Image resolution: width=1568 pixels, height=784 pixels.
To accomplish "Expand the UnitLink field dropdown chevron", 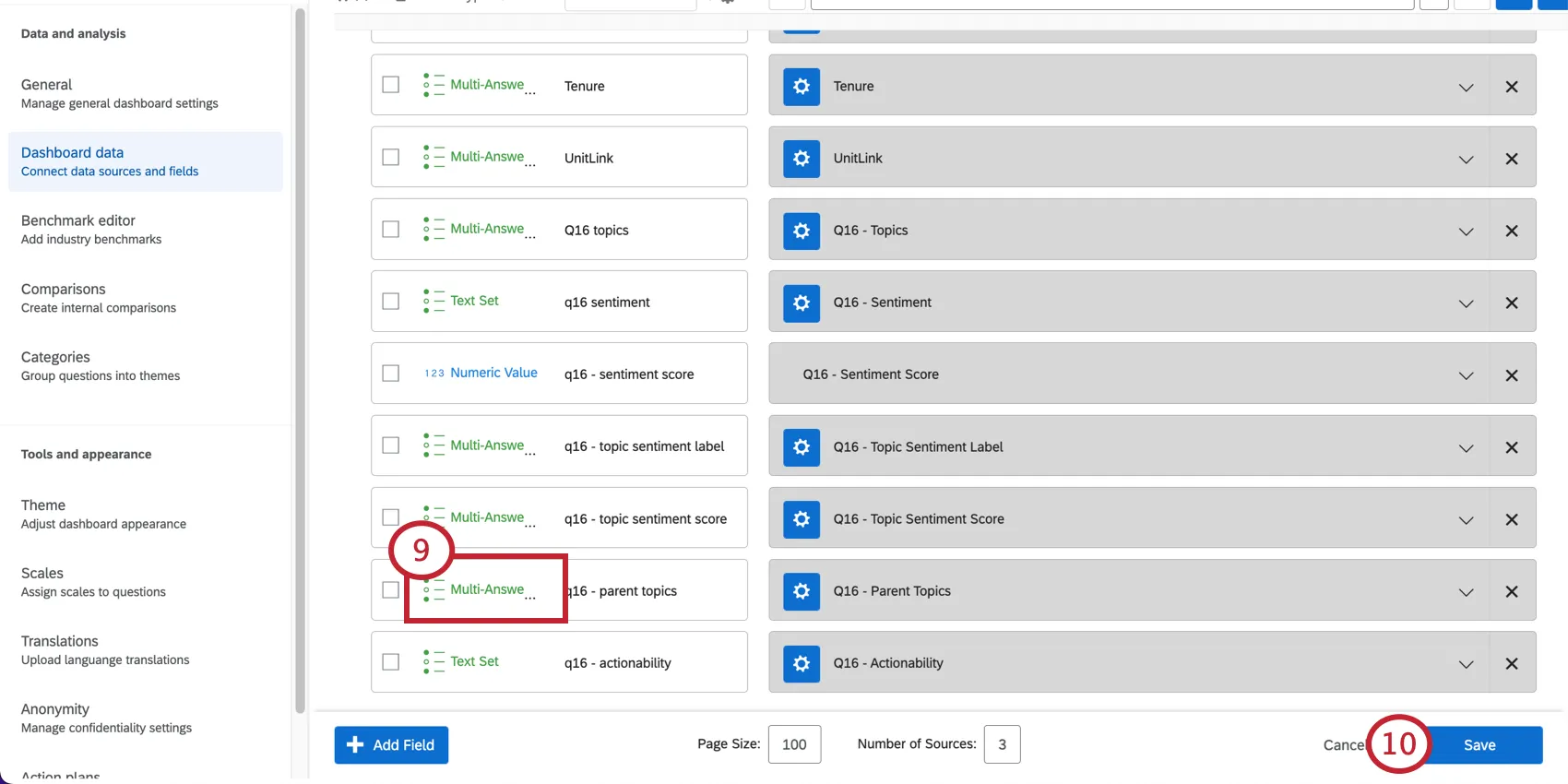I will [1466, 160].
